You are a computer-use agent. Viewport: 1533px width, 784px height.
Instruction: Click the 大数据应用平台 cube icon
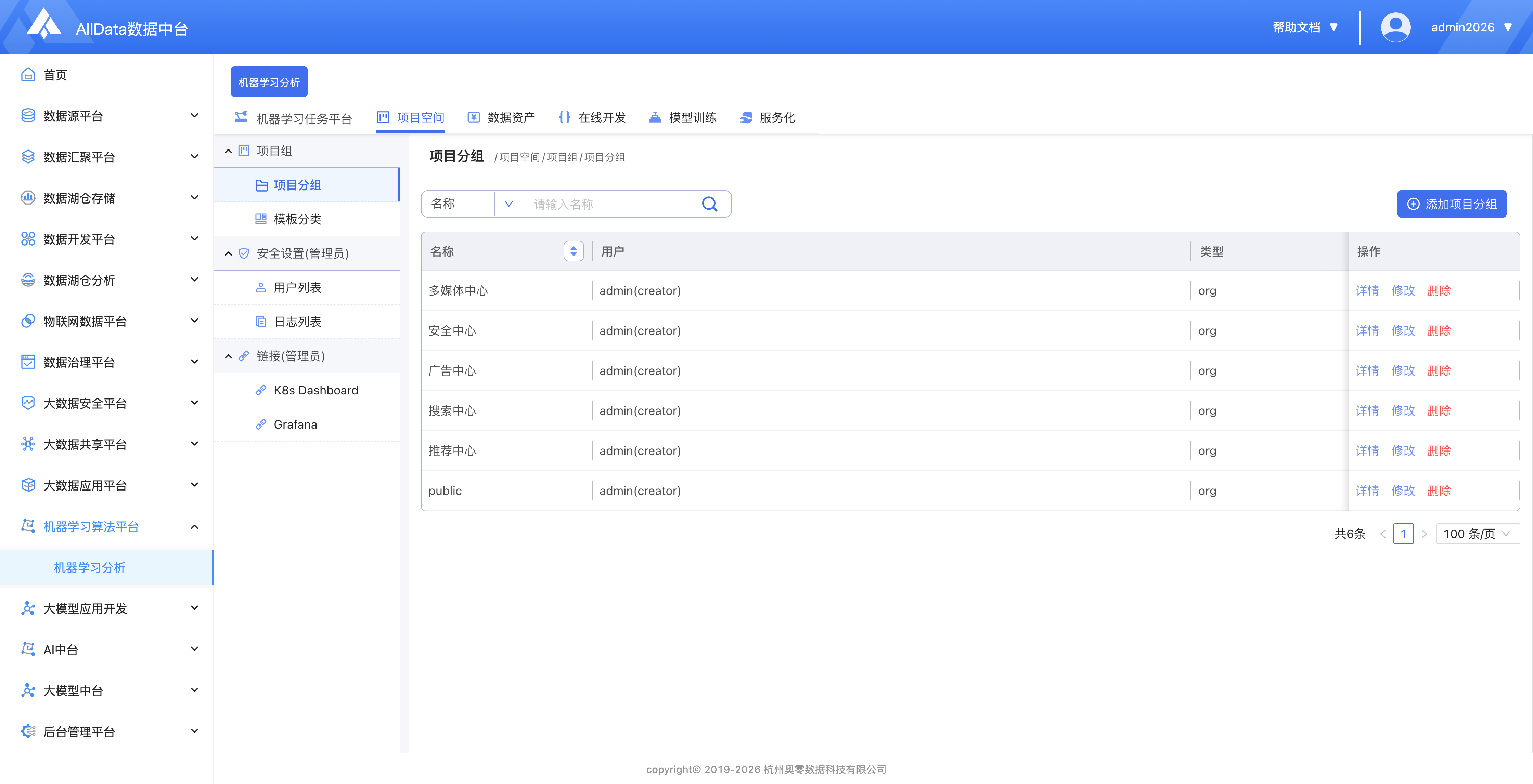click(x=28, y=485)
